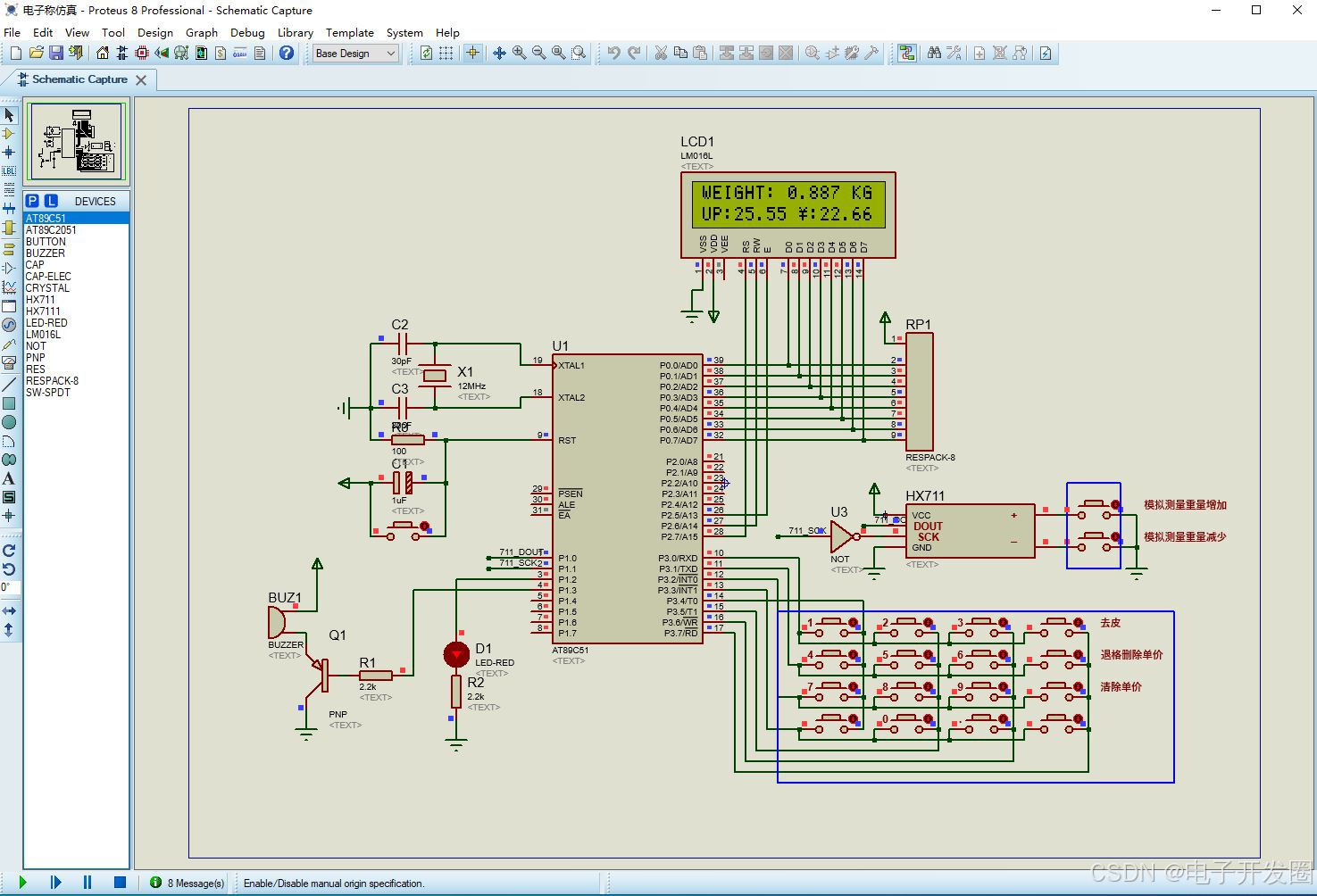
Task: Select SW-SPDT in the devices list
Action: pos(76,393)
